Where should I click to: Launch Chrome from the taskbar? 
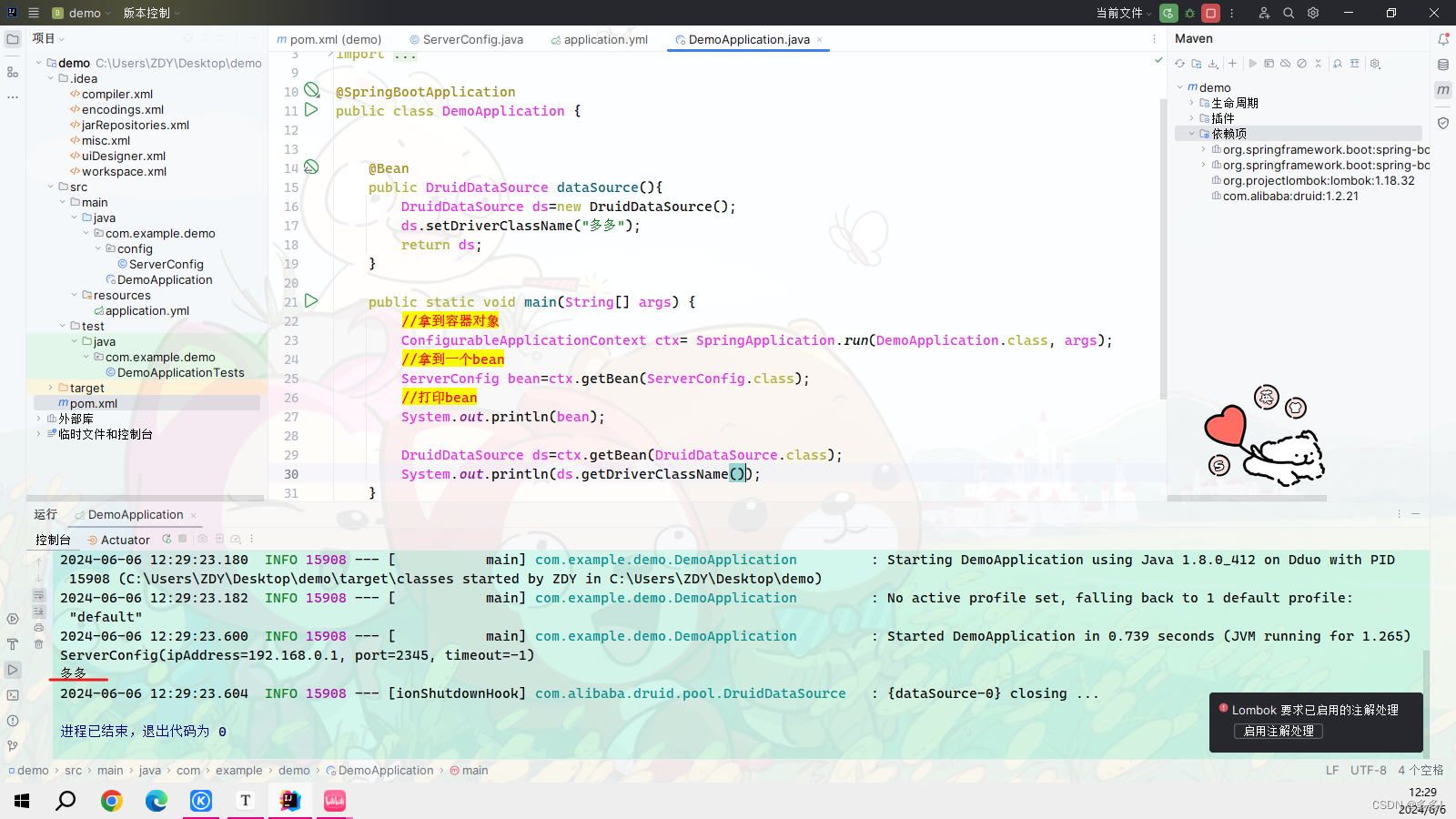pos(111,802)
